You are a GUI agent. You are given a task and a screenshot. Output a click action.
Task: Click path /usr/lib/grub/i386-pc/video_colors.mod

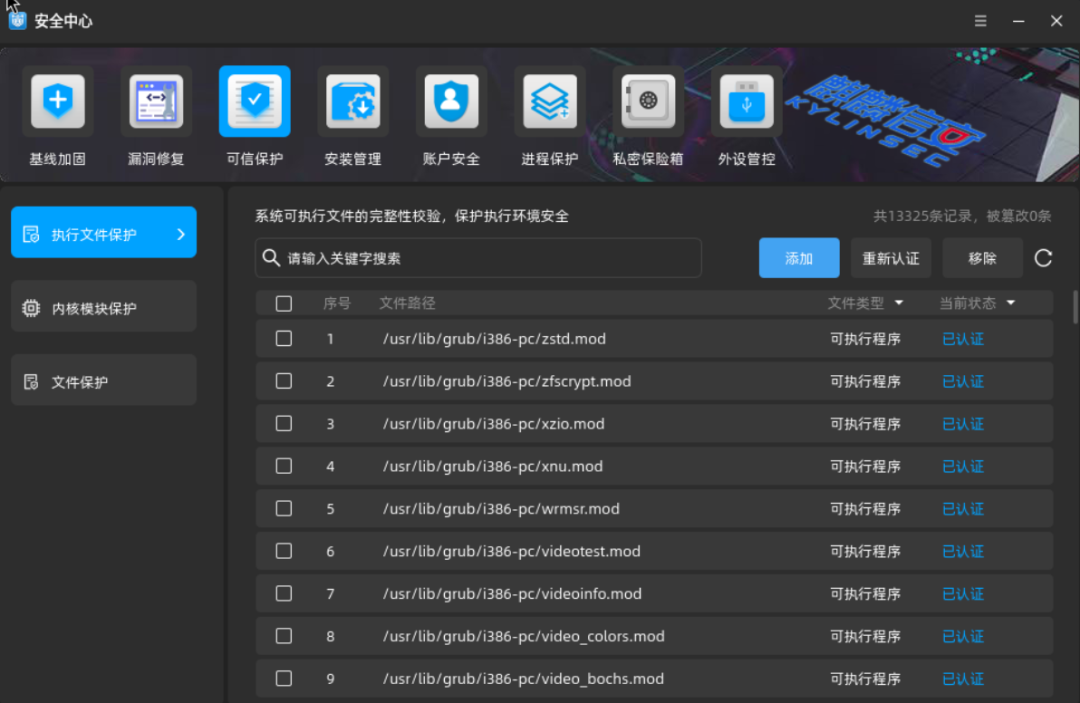point(524,636)
